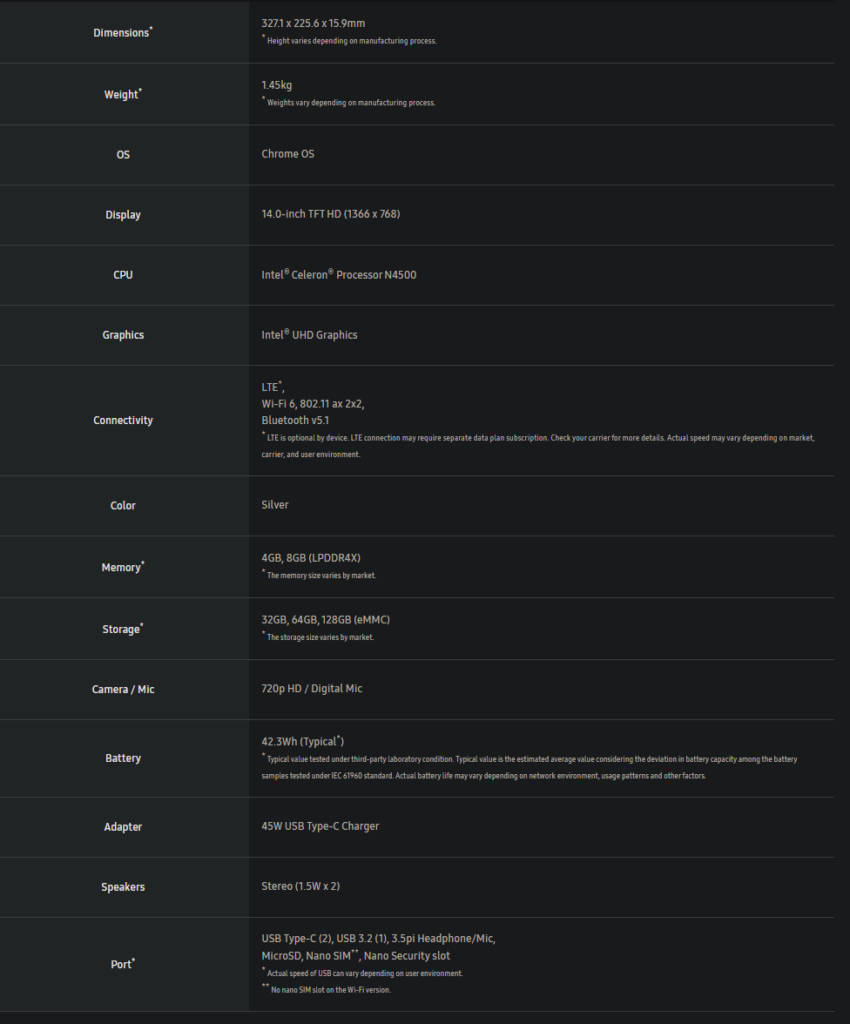This screenshot has width=850, height=1024.
Task: Click the Intel Celeron Processor N4500 text
Action: tap(338, 275)
